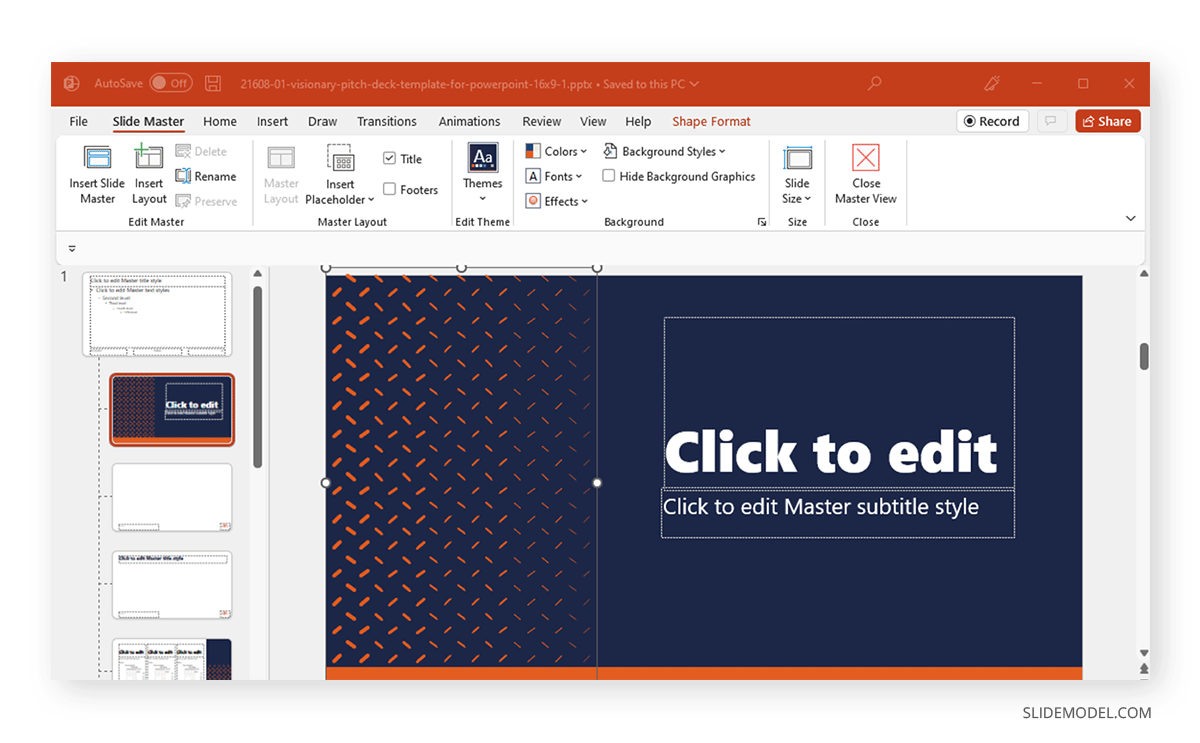This screenshot has height=743, width=1200.
Task: Toggle the Title checkbox
Action: [x=388, y=158]
